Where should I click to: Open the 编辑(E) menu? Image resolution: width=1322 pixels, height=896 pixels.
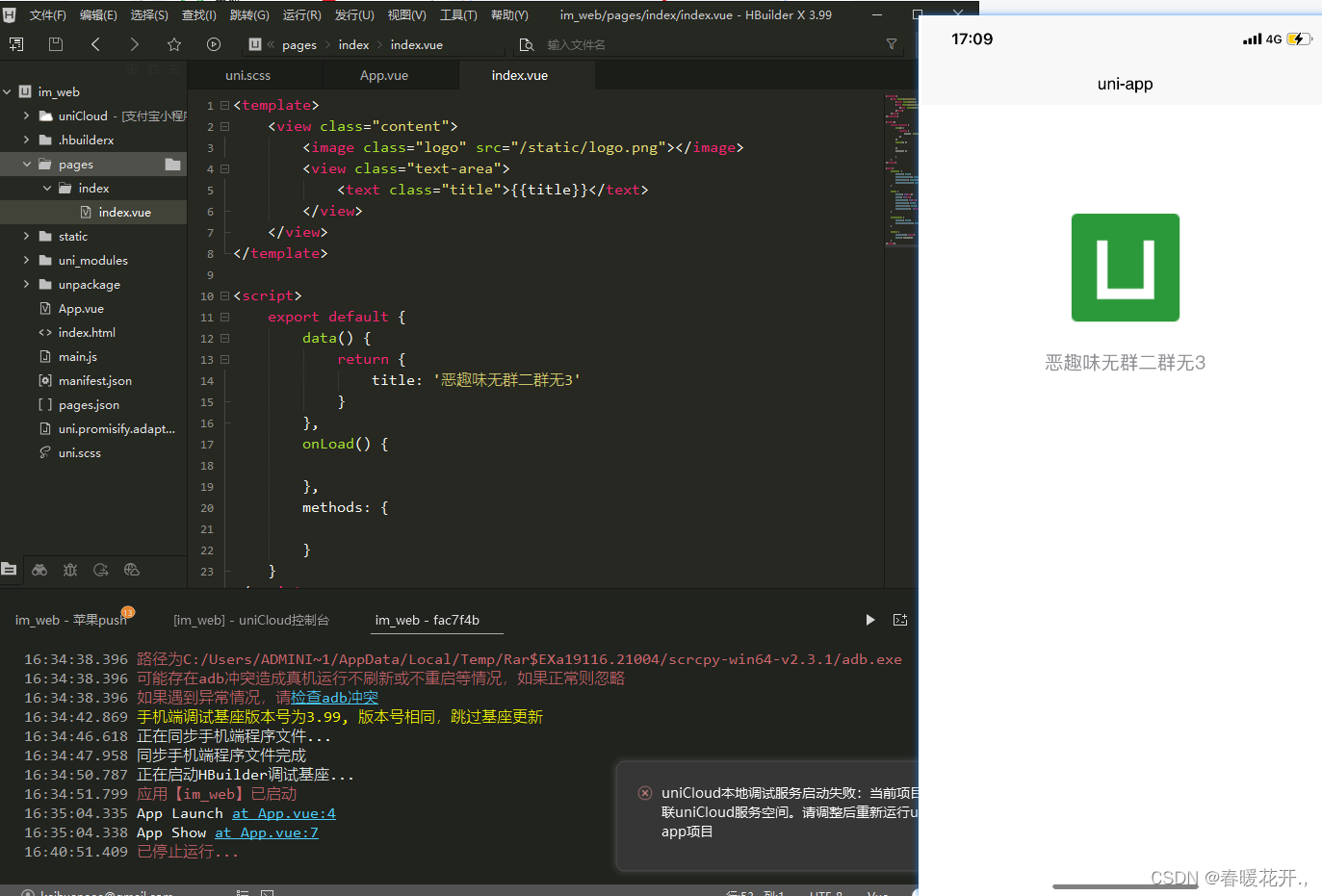pyautogui.click(x=98, y=14)
